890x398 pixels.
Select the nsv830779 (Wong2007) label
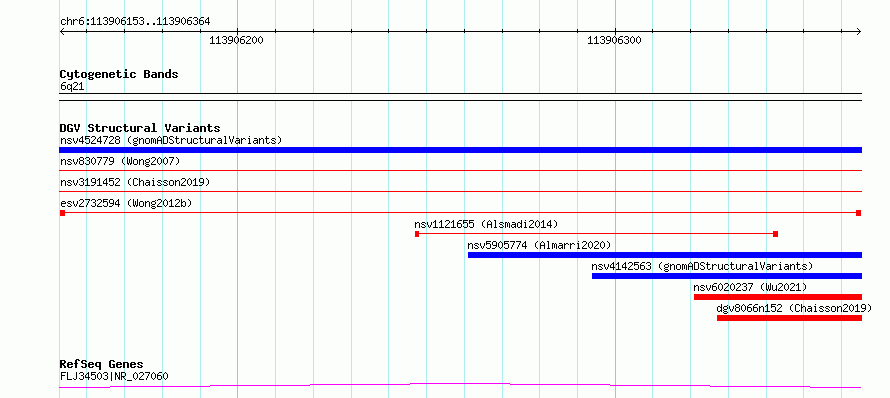click(x=120, y=161)
